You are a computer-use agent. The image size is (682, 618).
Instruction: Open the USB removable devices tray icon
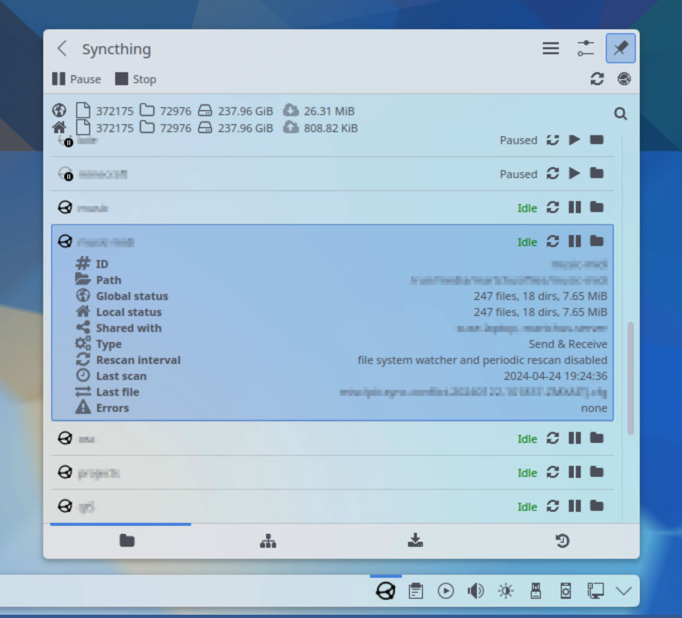[x=536, y=591]
